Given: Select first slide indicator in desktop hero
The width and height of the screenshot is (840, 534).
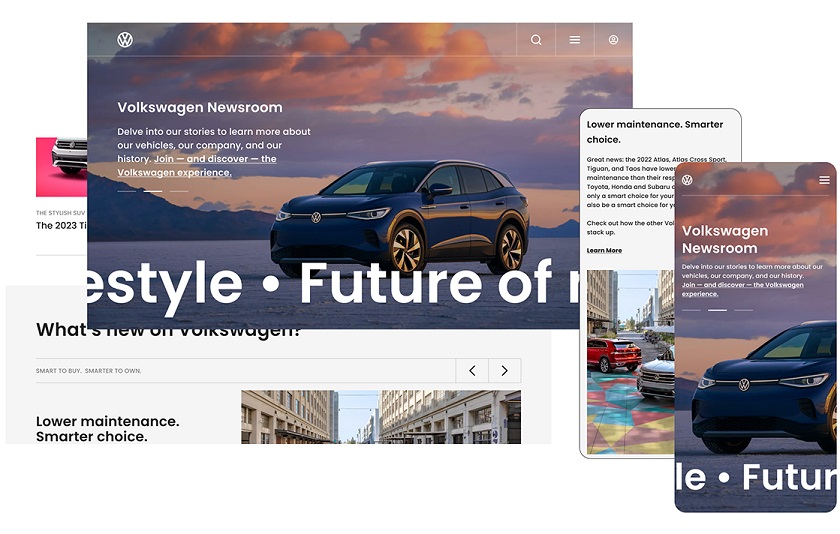Looking at the screenshot, I should [126, 190].
